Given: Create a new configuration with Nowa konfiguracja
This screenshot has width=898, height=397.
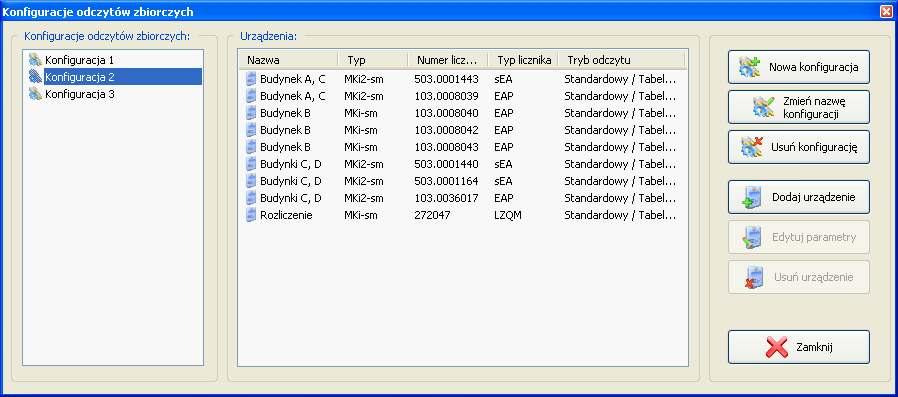Looking at the screenshot, I should coord(798,67).
